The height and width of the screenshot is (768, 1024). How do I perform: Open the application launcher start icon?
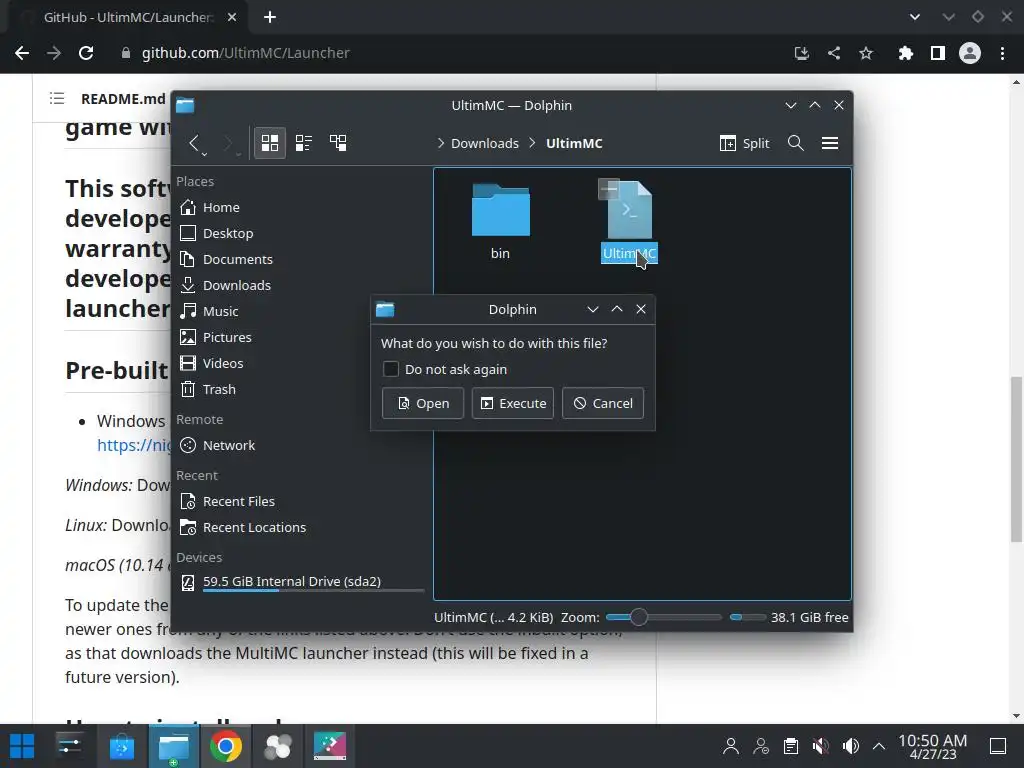pos(22,746)
